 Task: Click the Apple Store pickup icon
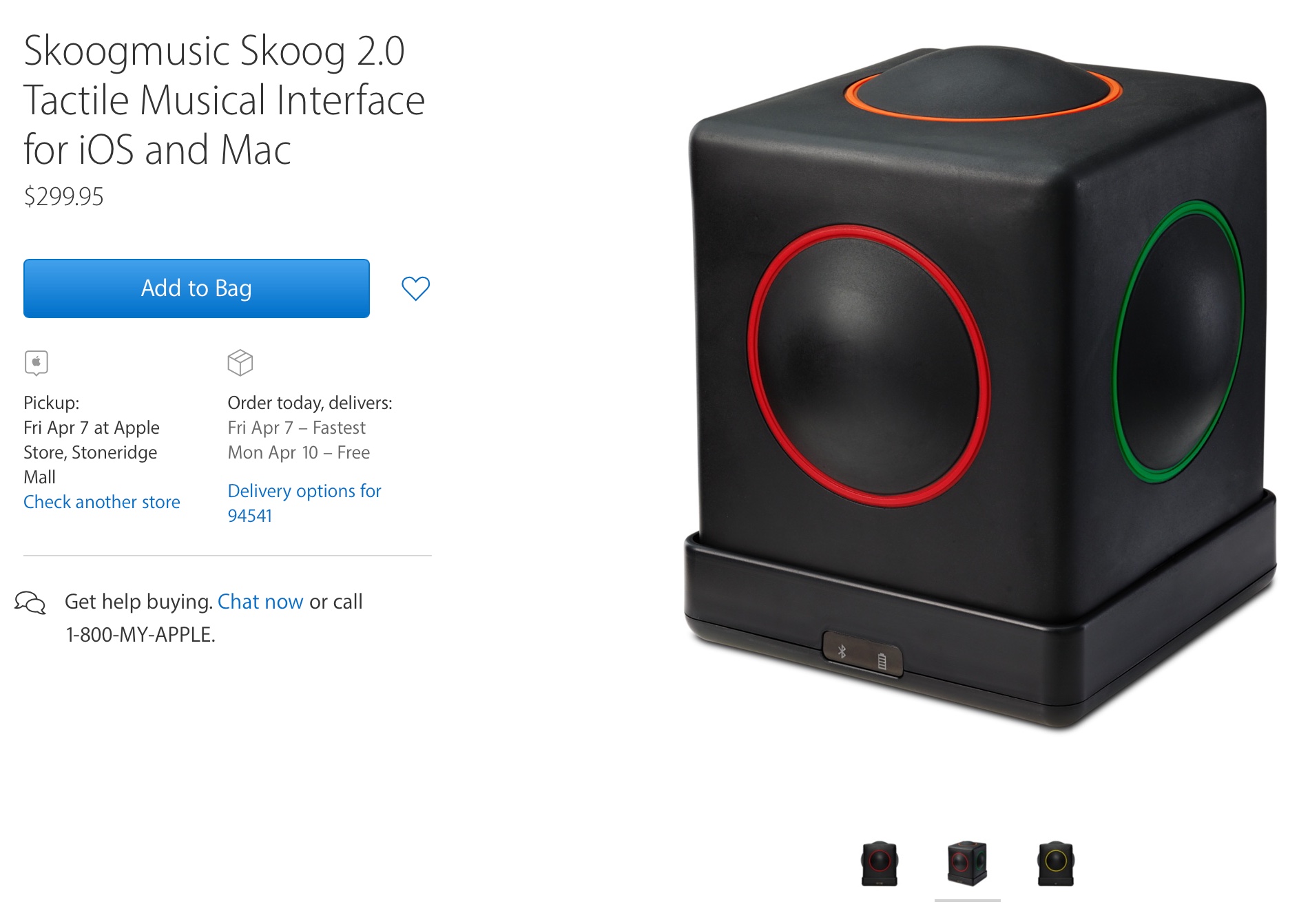[x=37, y=362]
